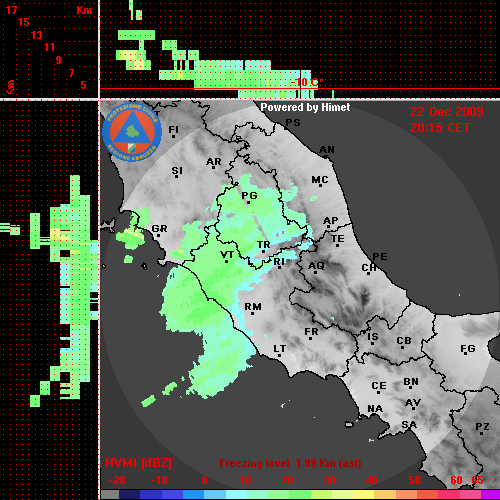
Task: Click the '65' dBZ scale value
Action: tap(477, 480)
